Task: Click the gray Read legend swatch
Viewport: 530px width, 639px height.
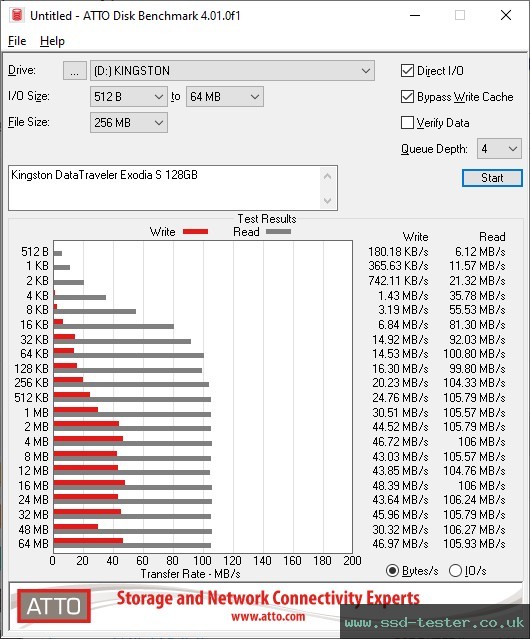Action: point(278,231)
